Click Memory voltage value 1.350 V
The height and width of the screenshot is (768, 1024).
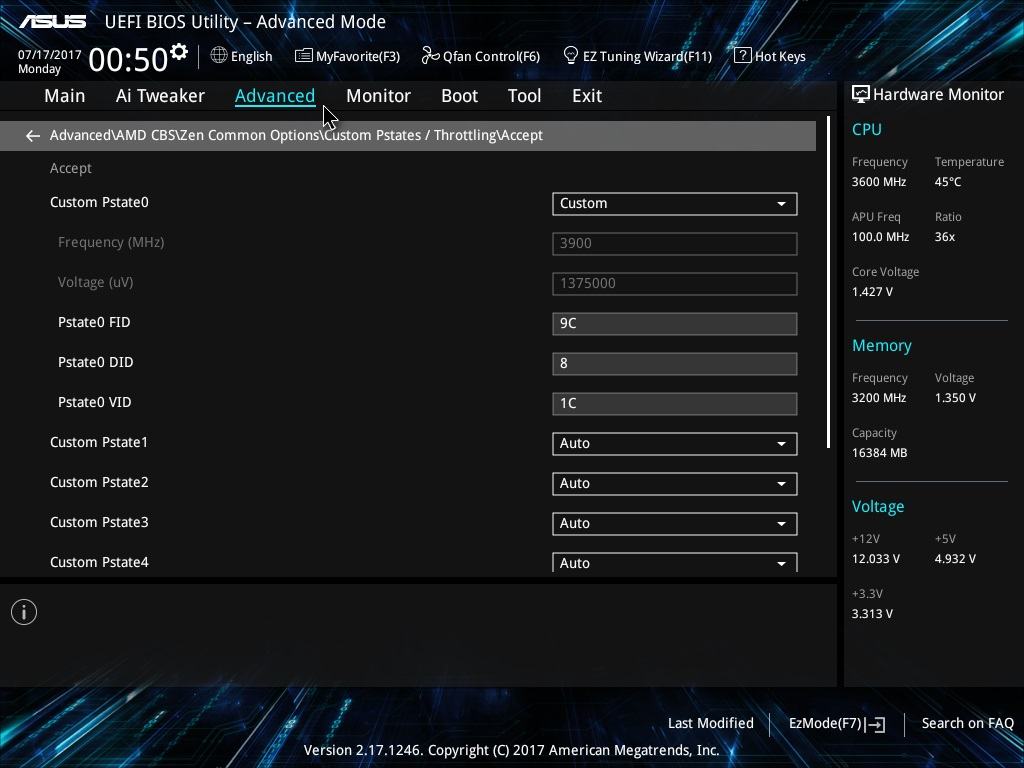(x=955, y=398)
